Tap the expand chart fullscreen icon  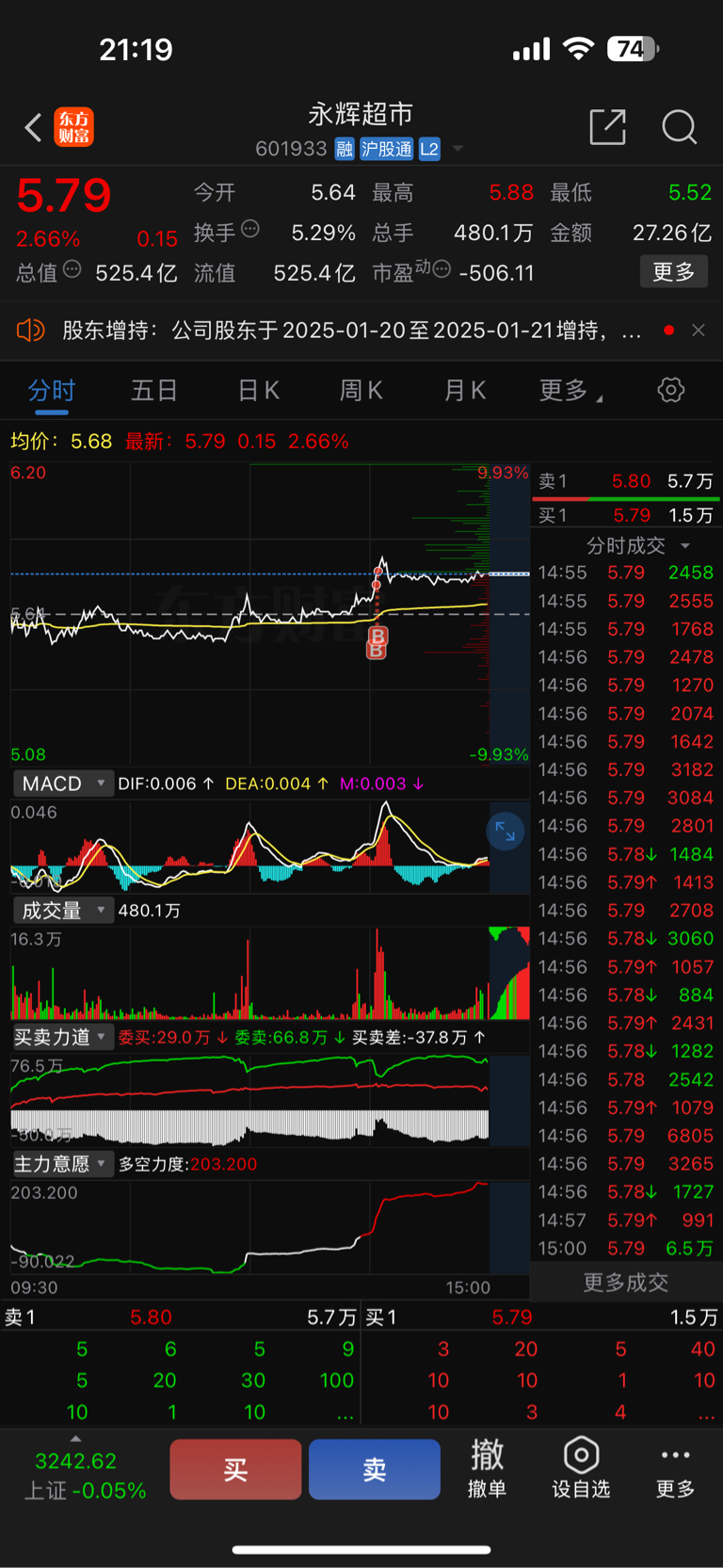coord(506,832)
